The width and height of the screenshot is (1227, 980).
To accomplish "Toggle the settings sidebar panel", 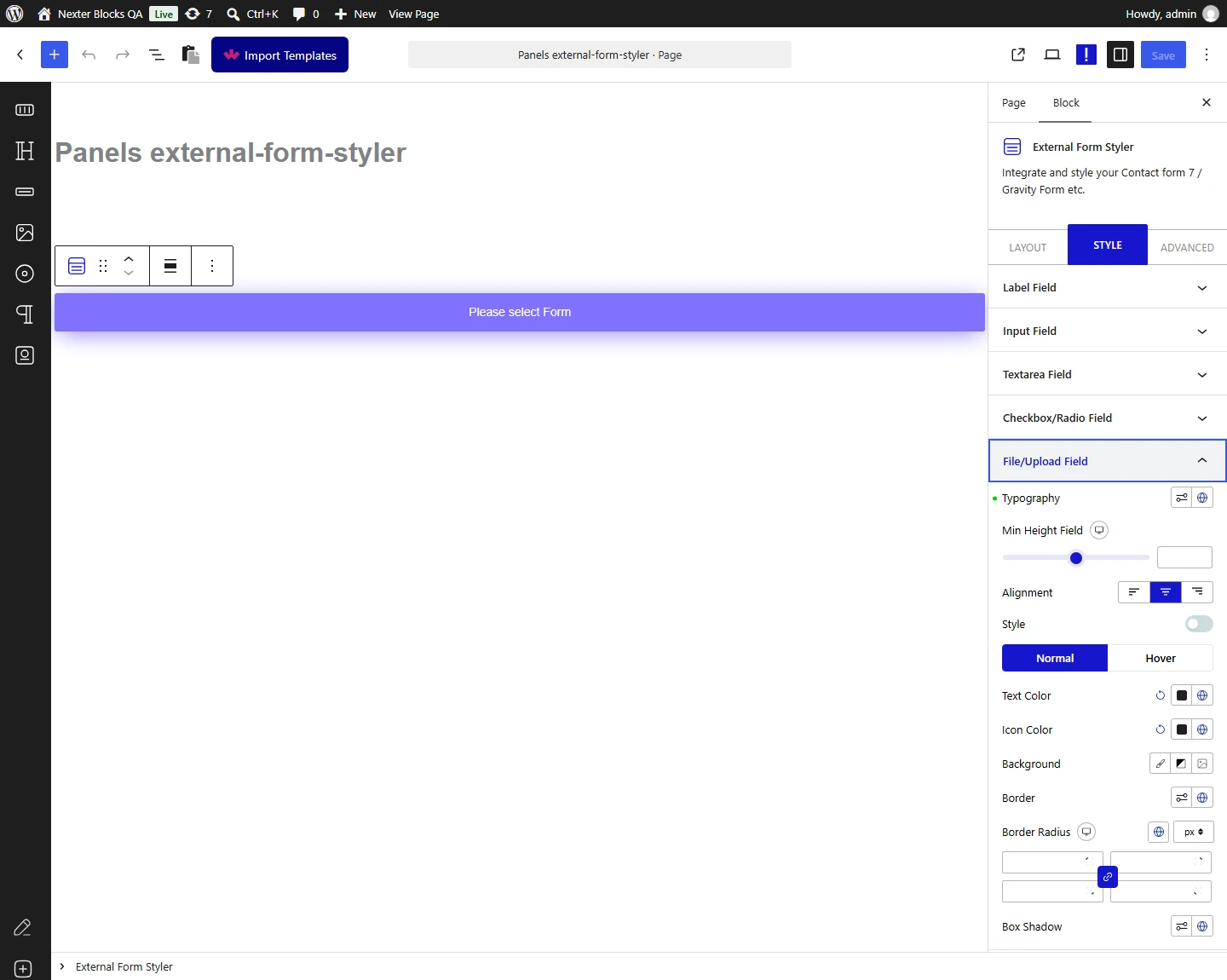I will tap(1120, 55).
